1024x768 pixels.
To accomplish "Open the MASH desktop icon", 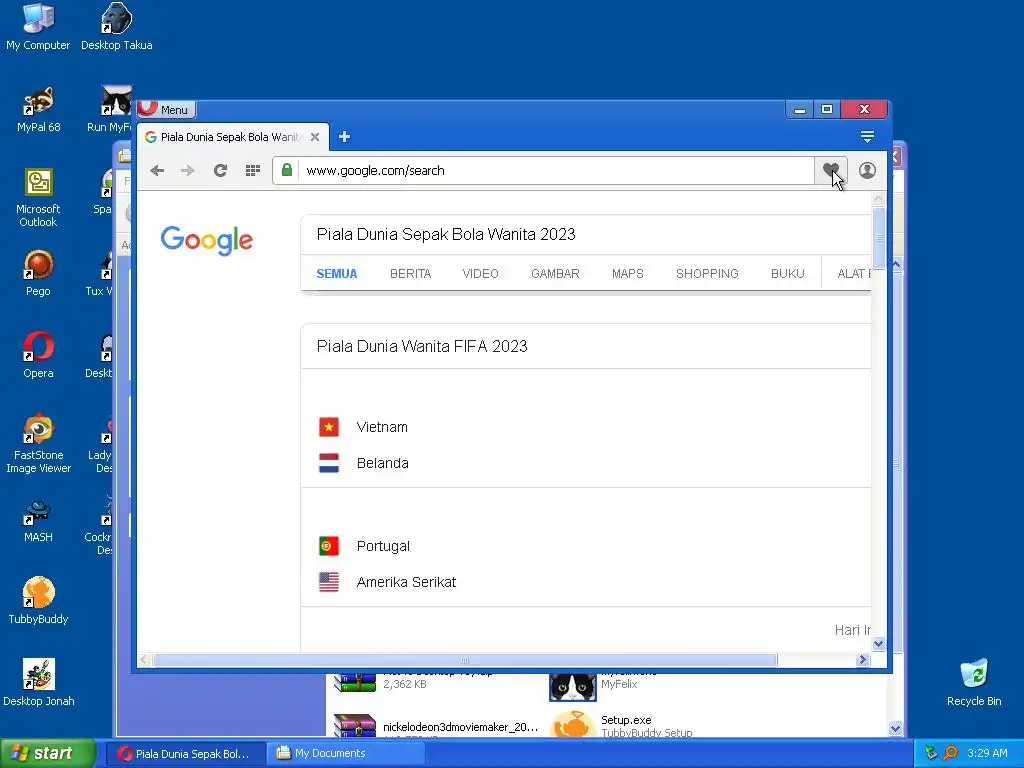I will point(38,520).
